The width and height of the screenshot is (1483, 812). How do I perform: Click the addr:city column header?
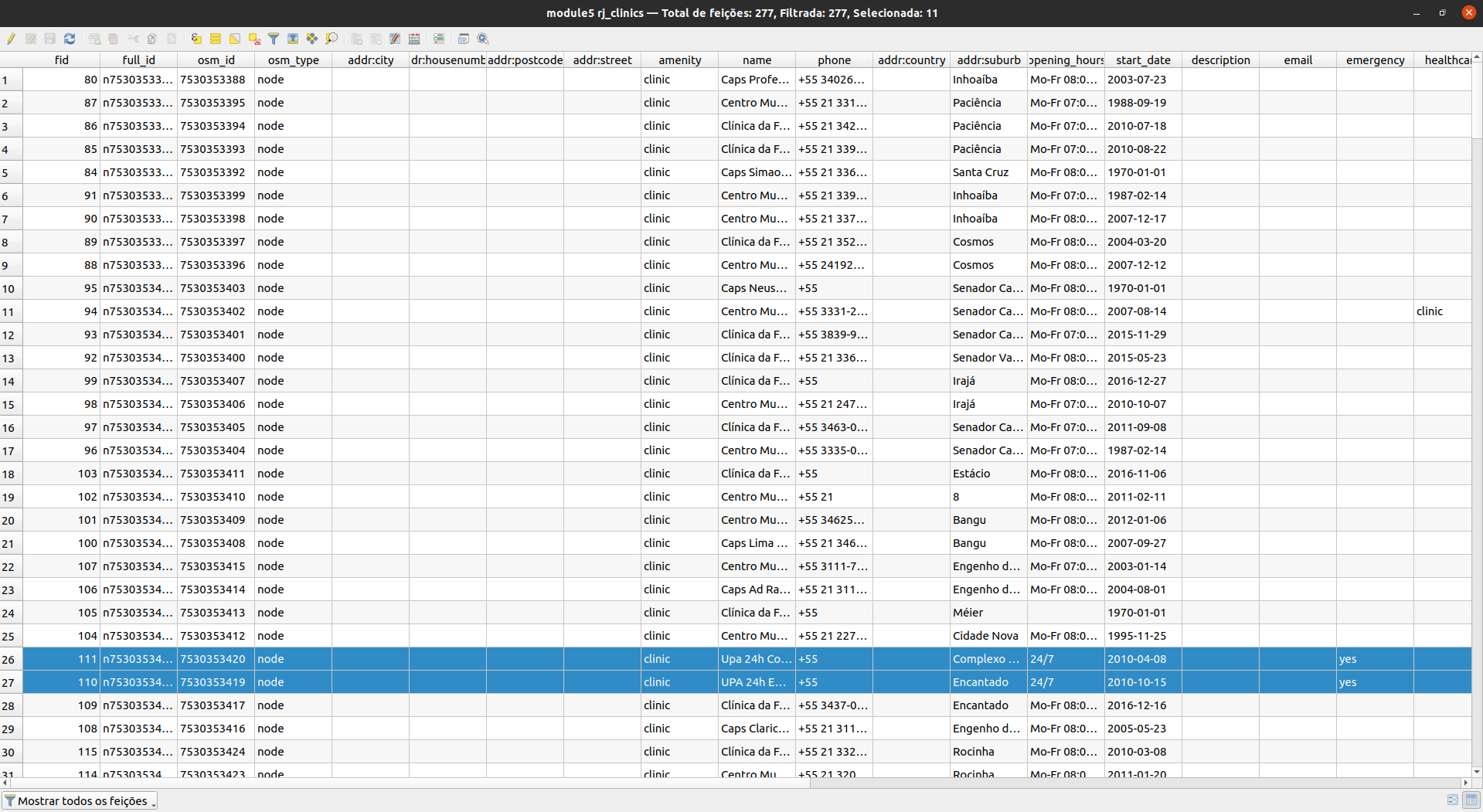pos(371,59)
